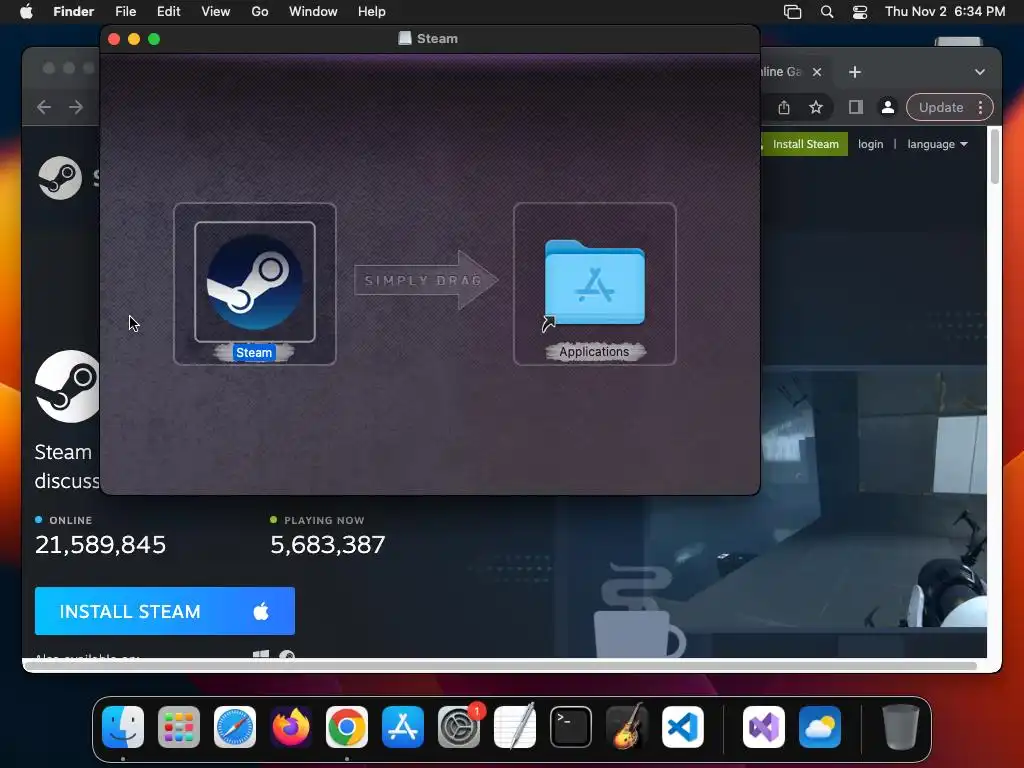This screenshot has height=768, width=1024.
Task: Click the Steam logo at top of web page
Action: click(x=60, y=178)
